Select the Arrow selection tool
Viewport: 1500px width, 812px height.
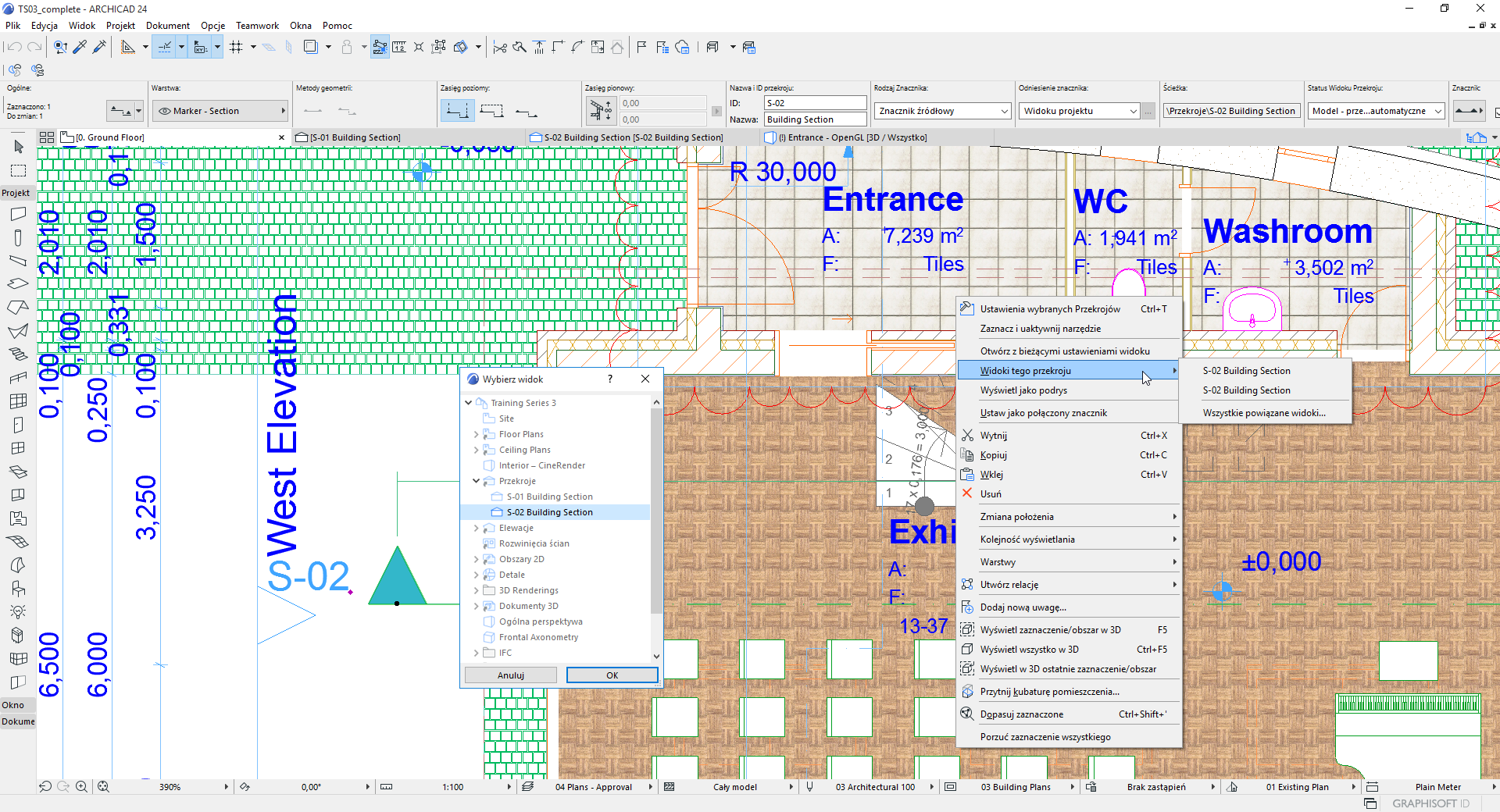coord(19,147)
